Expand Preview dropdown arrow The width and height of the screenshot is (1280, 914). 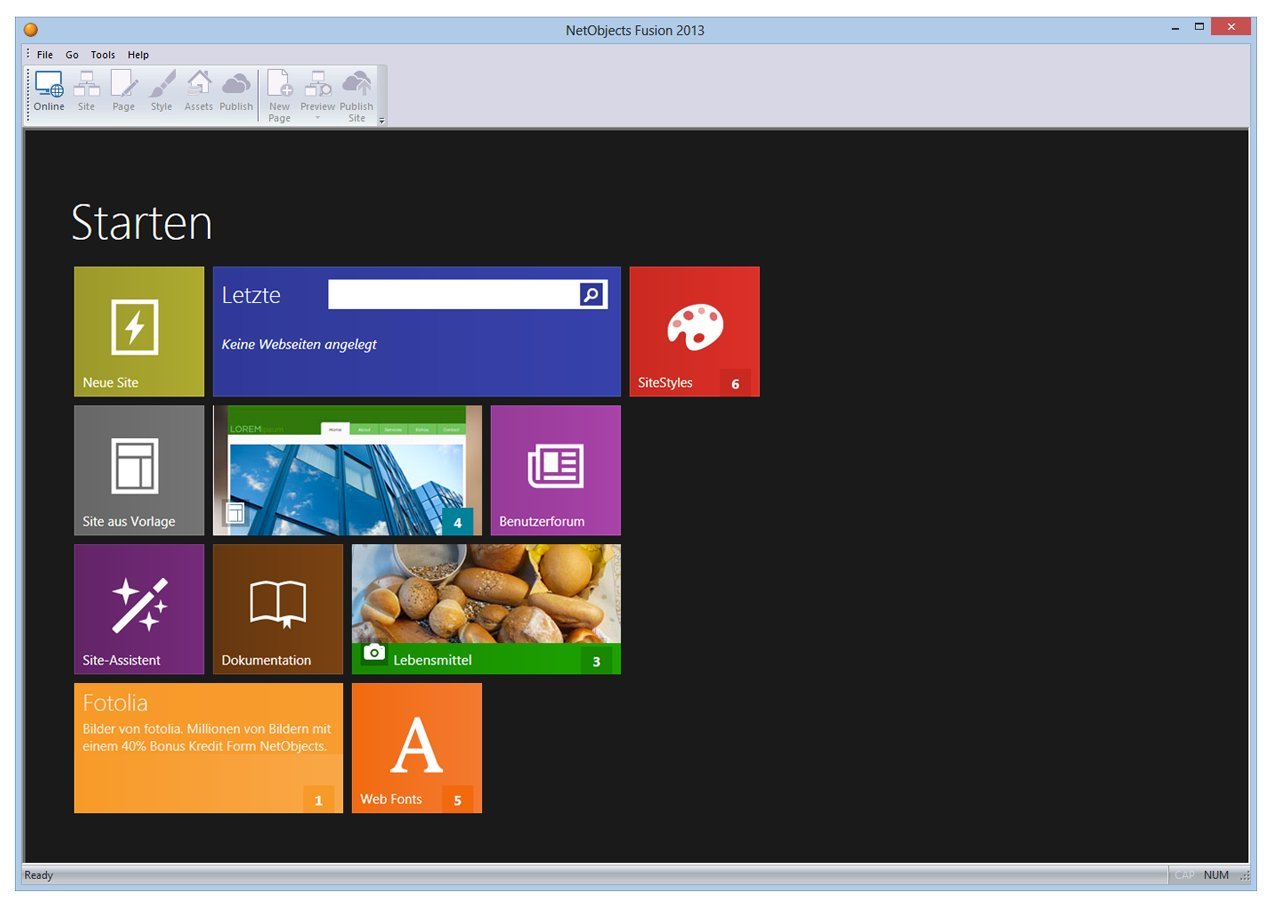pos(318,118)
